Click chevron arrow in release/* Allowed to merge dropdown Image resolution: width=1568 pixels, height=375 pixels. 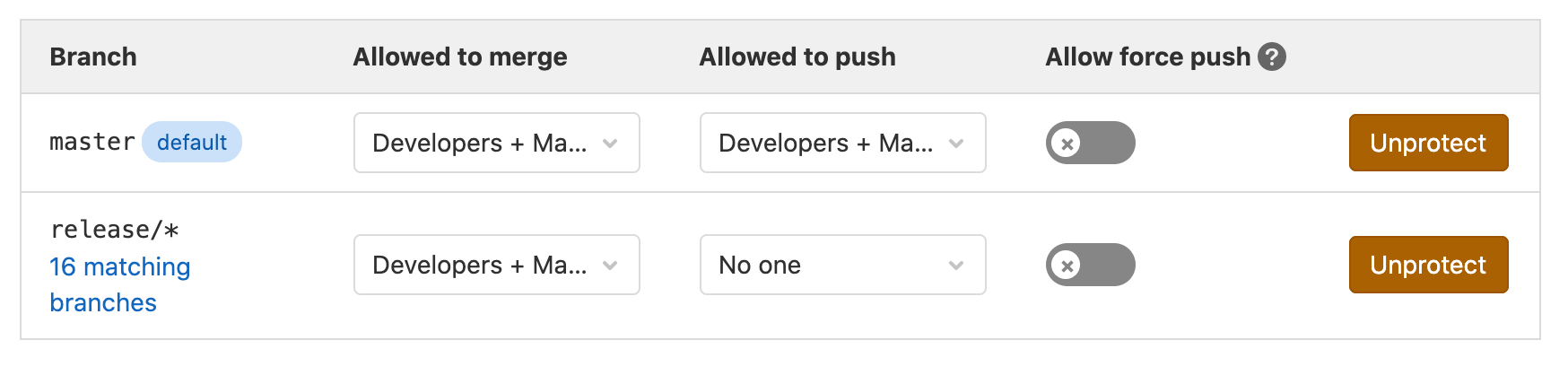click(x=610, y=265)
